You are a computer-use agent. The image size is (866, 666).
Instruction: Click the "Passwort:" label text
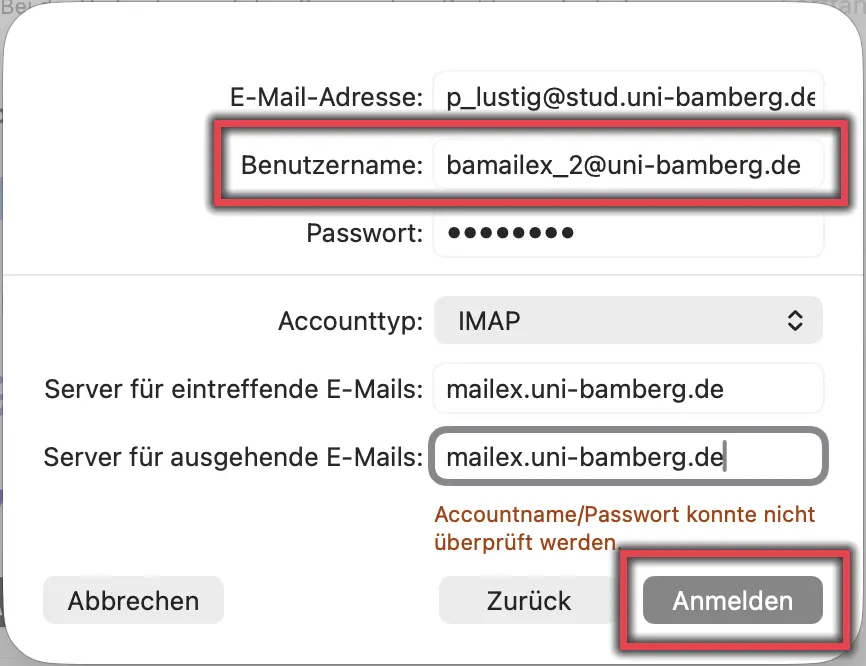(365, 233)
